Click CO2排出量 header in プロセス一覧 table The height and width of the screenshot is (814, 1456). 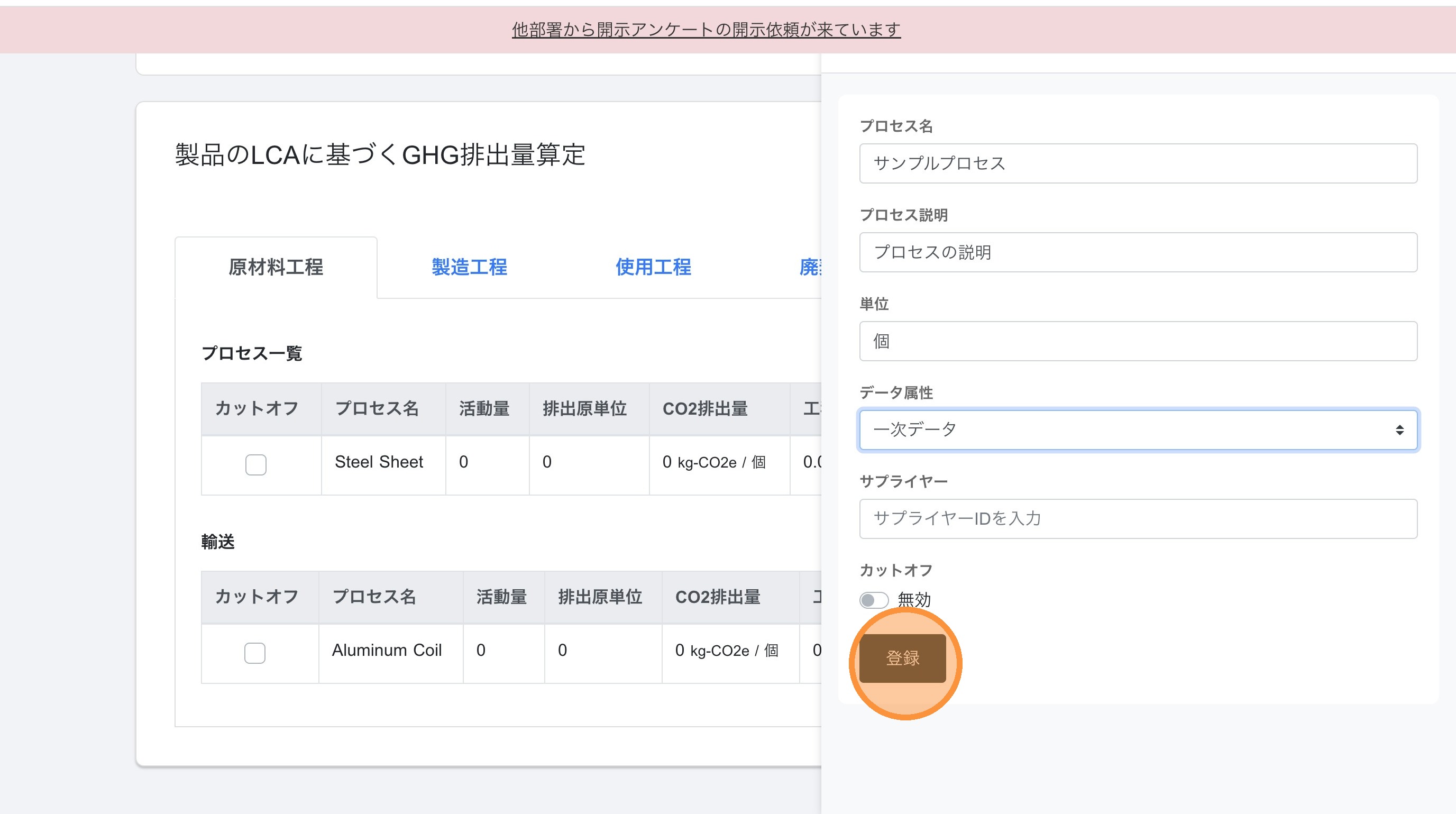[x=705, y=409]
